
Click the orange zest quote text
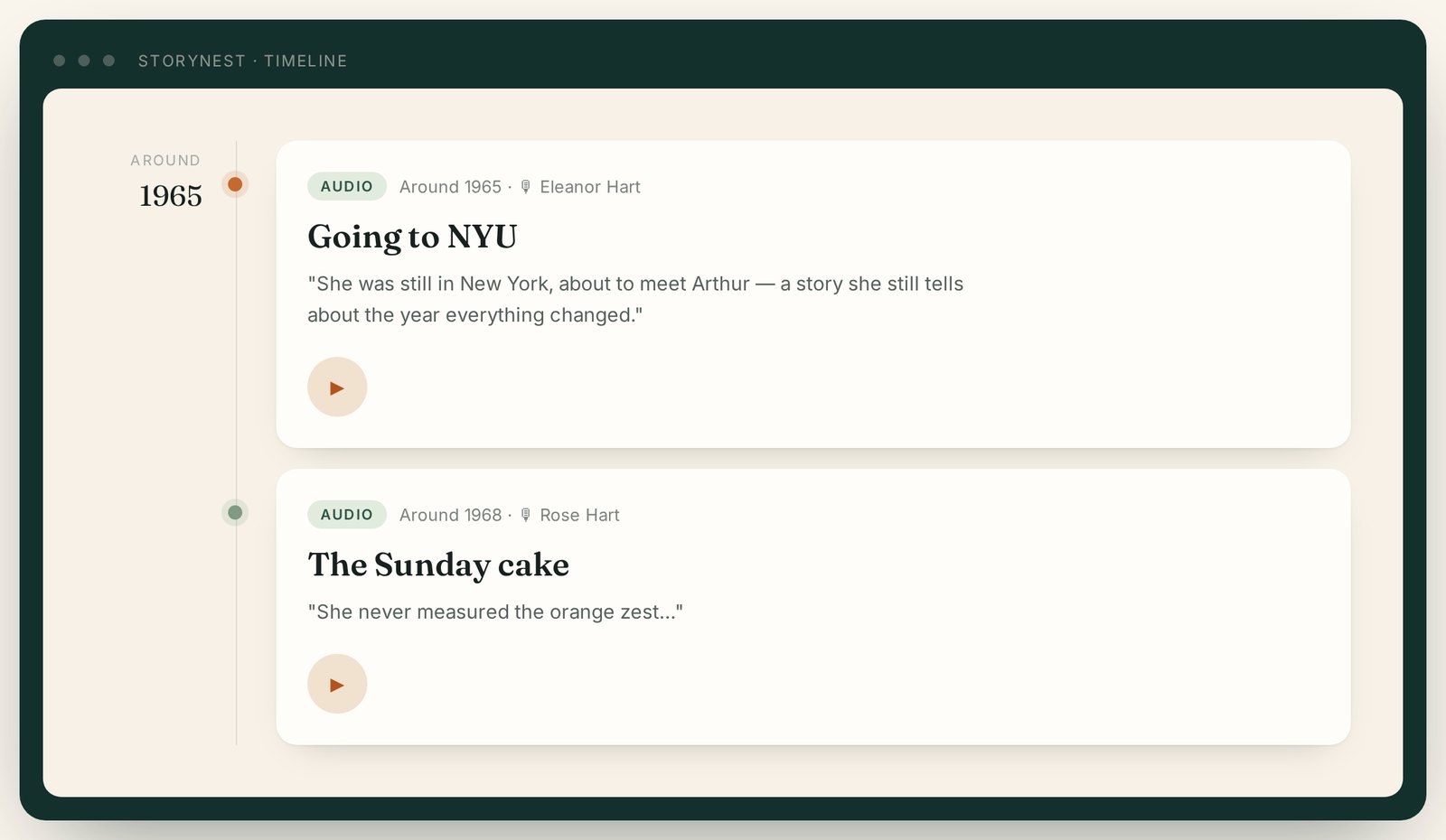pos(495,611)
